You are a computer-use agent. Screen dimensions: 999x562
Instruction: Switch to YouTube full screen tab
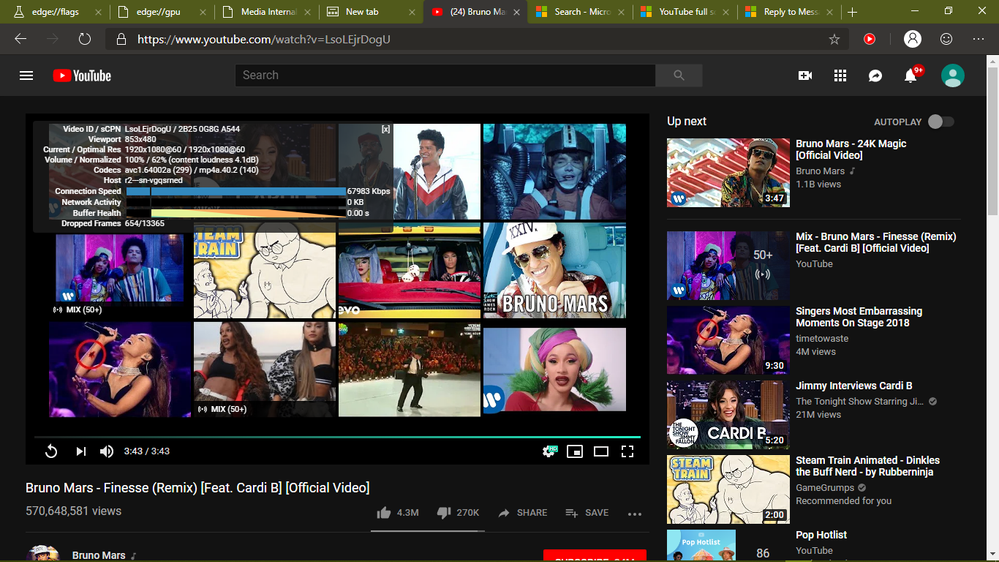(685, 11)
